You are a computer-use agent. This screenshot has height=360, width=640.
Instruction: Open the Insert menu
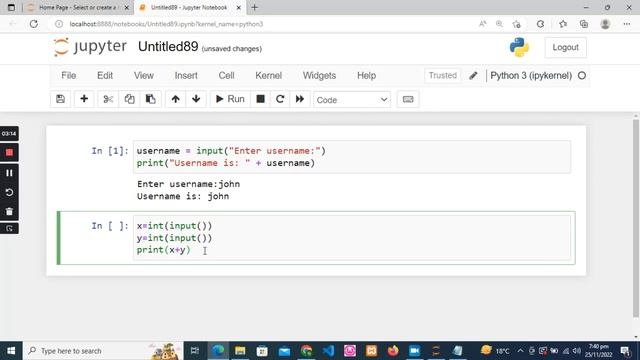[x=186, y=76]
